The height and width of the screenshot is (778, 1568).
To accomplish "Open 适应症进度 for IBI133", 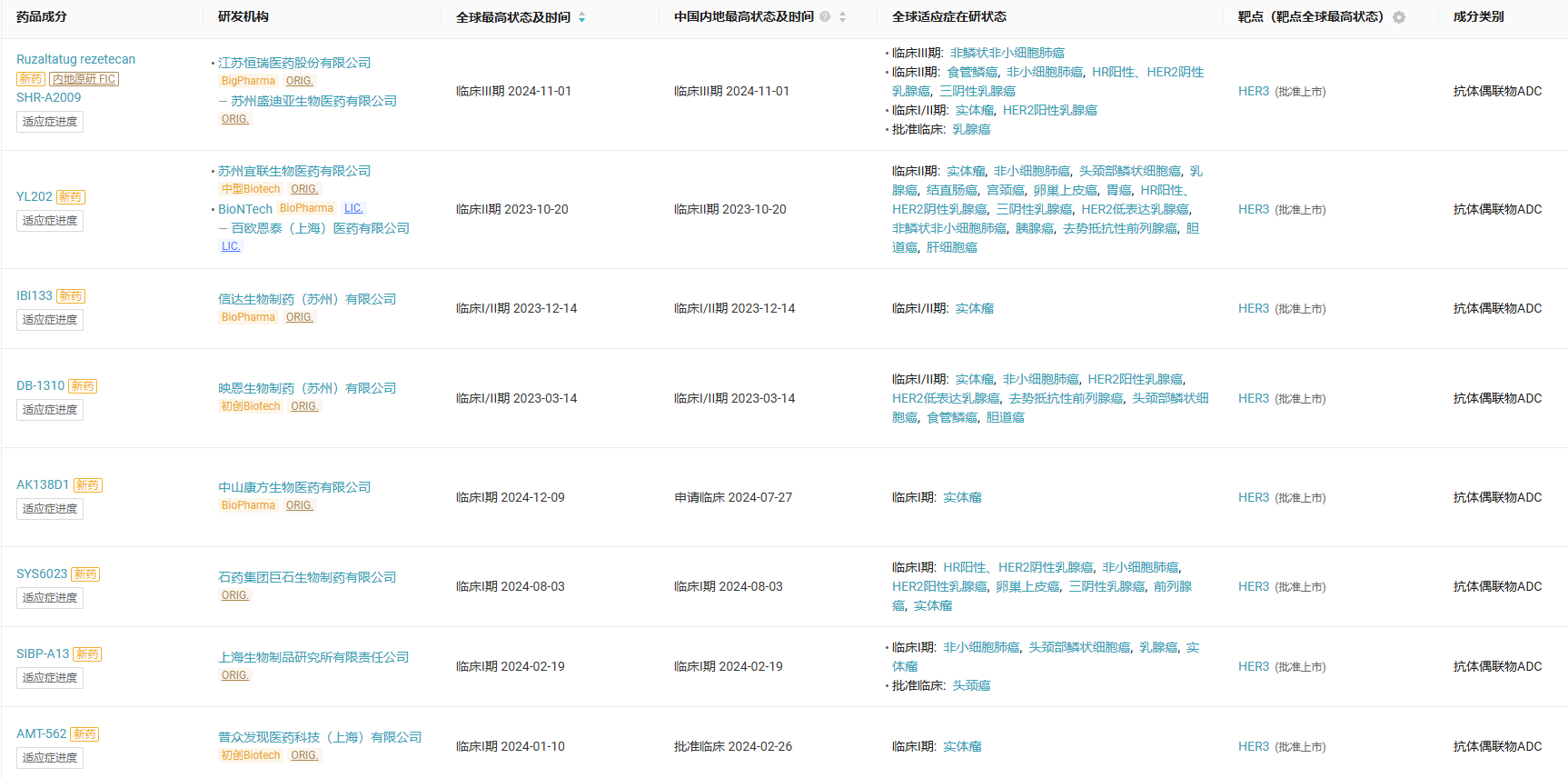I will coord(50,320).
